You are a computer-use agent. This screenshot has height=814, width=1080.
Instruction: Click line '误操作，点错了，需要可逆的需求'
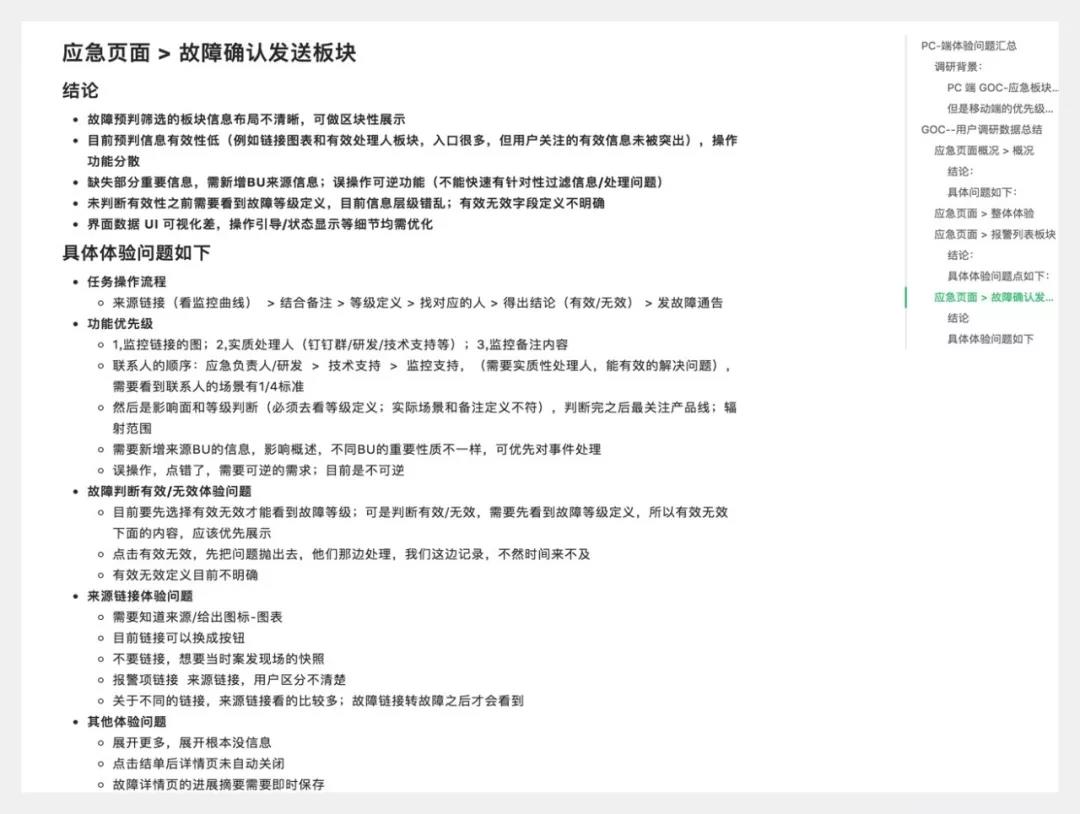coord(258,470)
